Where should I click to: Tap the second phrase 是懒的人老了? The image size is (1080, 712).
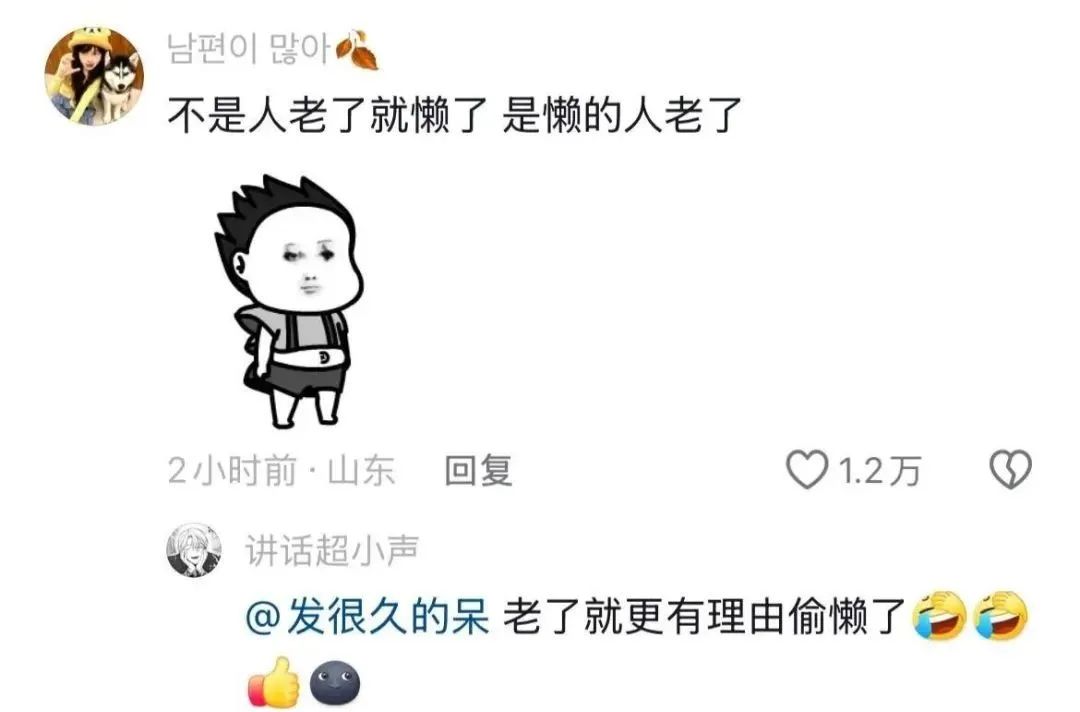[622, 114]
